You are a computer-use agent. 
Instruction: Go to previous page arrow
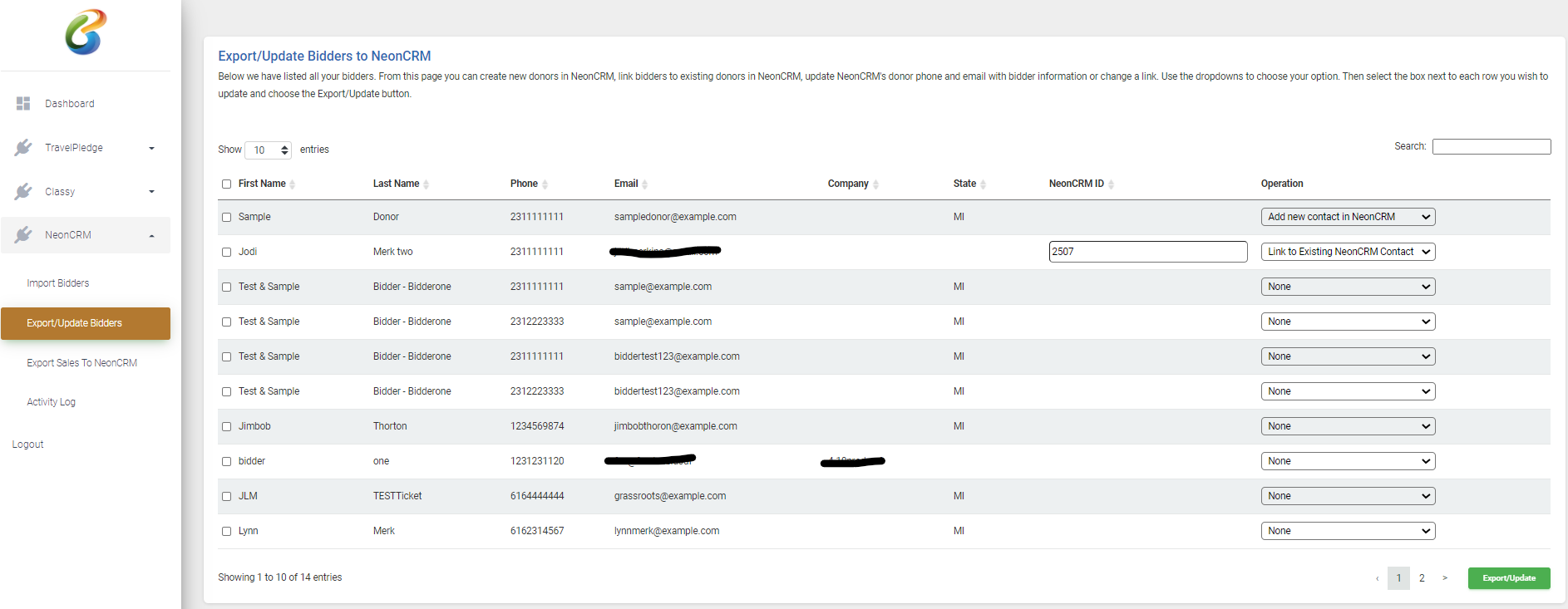point(1377,578)
